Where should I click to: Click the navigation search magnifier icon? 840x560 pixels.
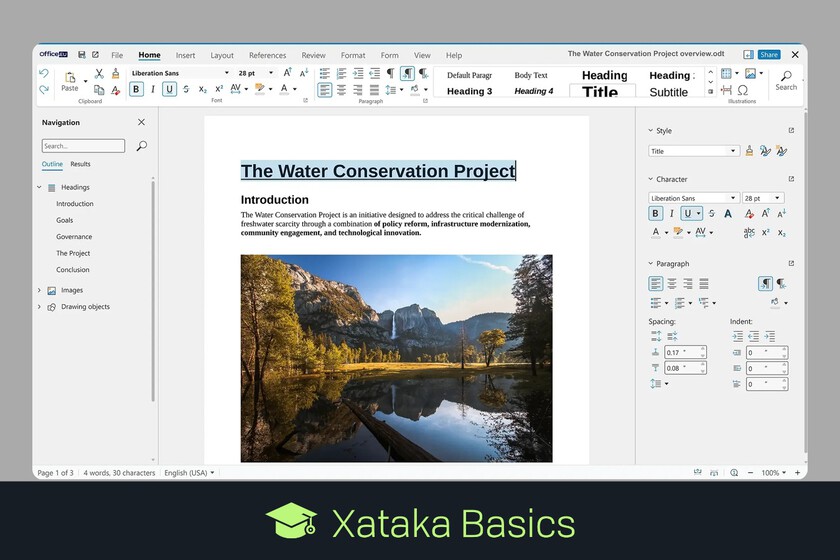coord(141,146)
